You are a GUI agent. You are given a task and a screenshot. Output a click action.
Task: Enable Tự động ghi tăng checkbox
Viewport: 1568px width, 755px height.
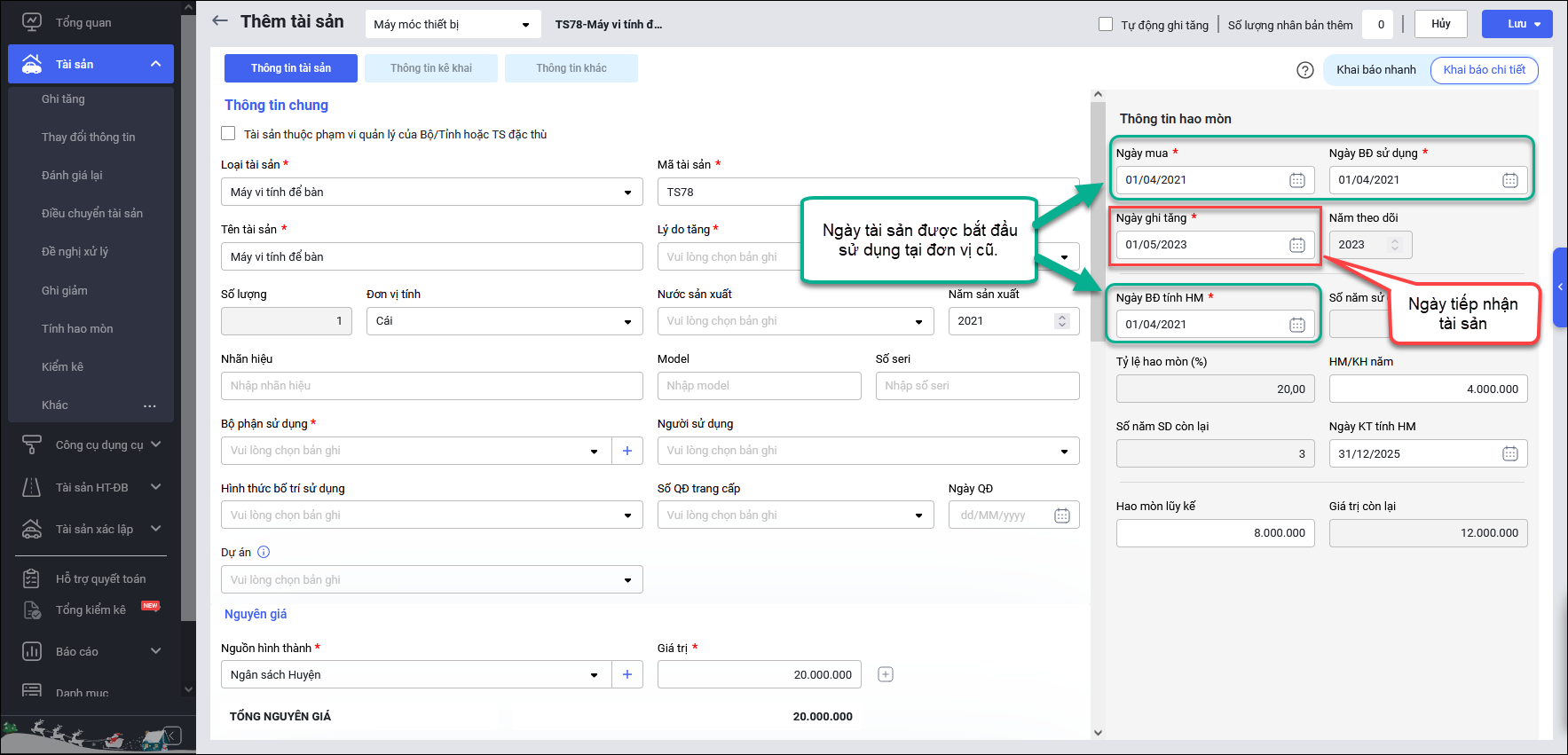click(1106, 24)
